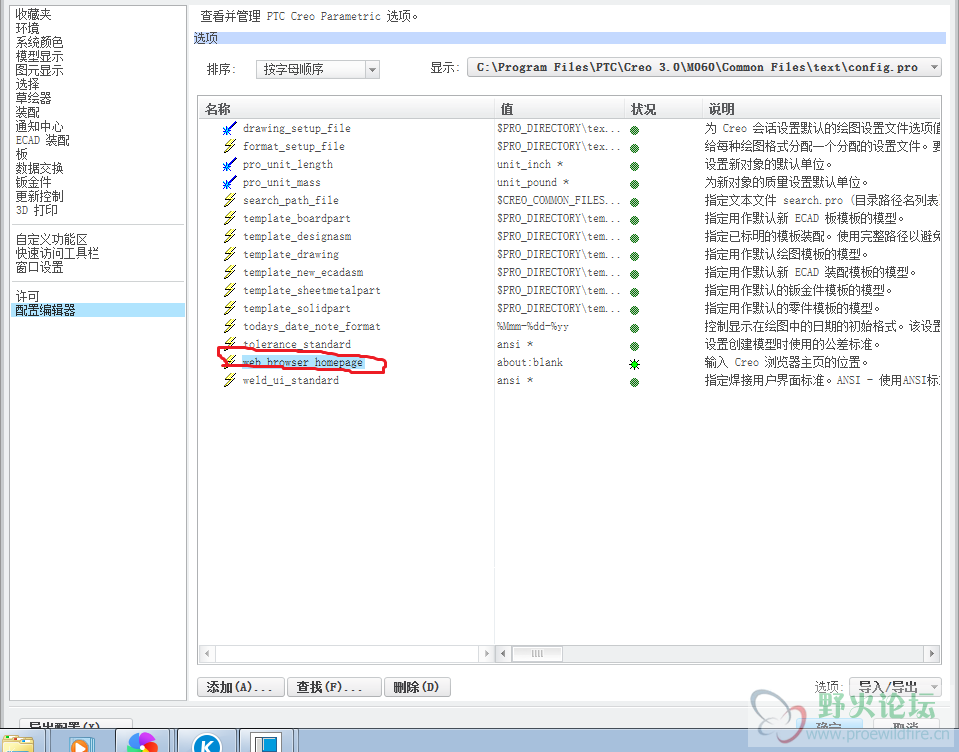Select 3D 打印 in the left panel
Image resolution: width=959 pixels, height=752 pixels.
[x=37, y=210]
